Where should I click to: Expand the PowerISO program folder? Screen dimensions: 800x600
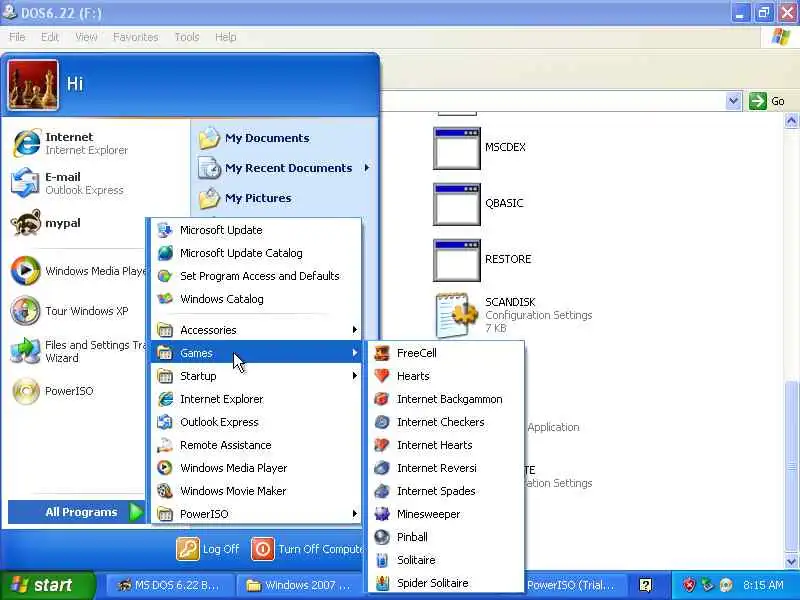click(256, 514)
